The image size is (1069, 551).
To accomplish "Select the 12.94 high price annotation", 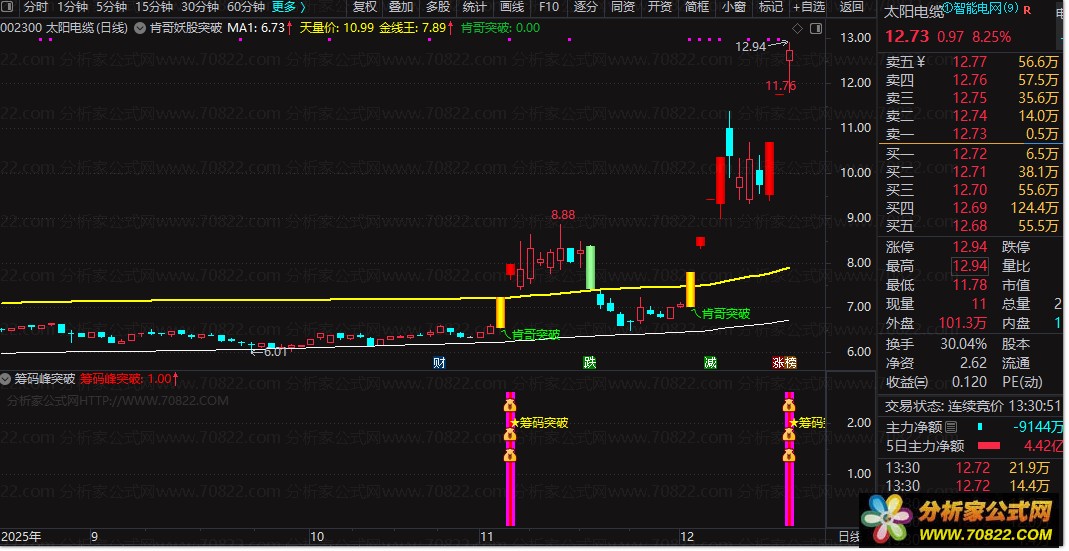I will tap(751, 47).
